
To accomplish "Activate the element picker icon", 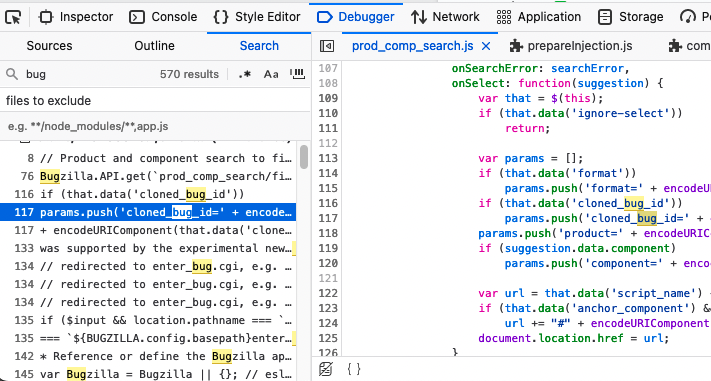I will [x=13, y=17].
